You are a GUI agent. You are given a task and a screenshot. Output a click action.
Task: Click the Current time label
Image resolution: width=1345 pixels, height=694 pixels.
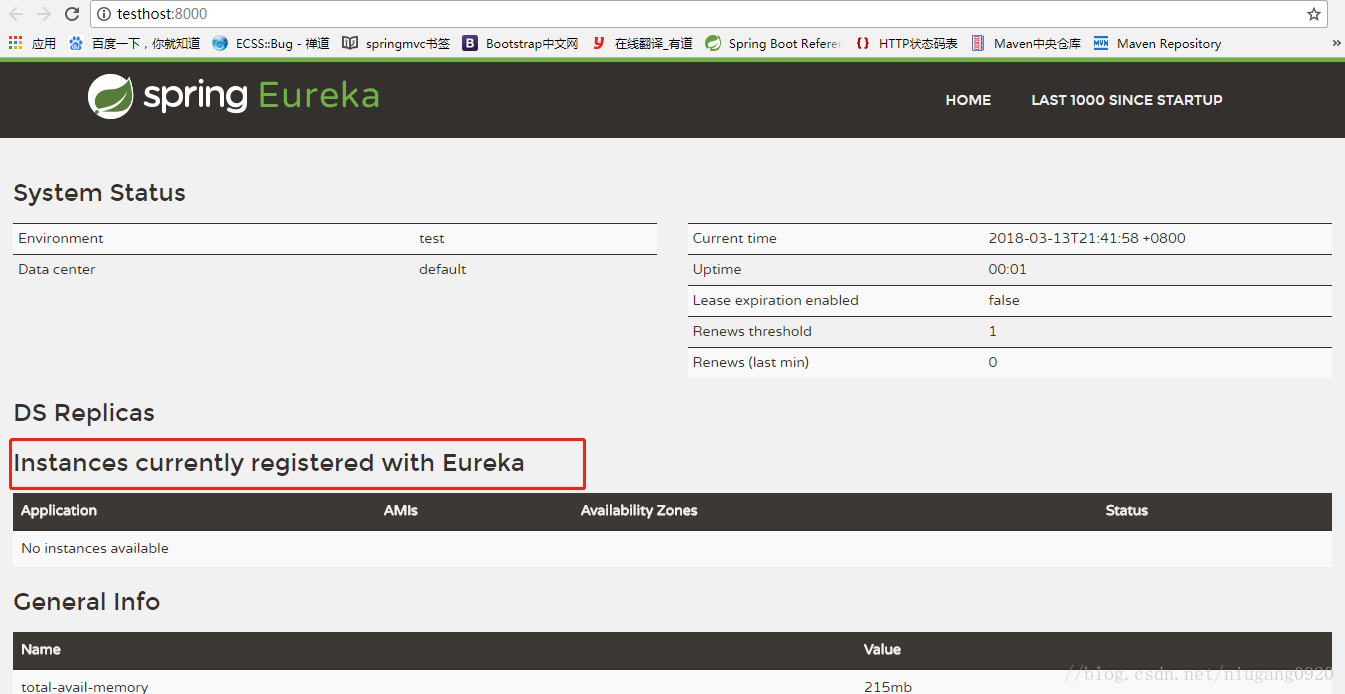[734, 238]
